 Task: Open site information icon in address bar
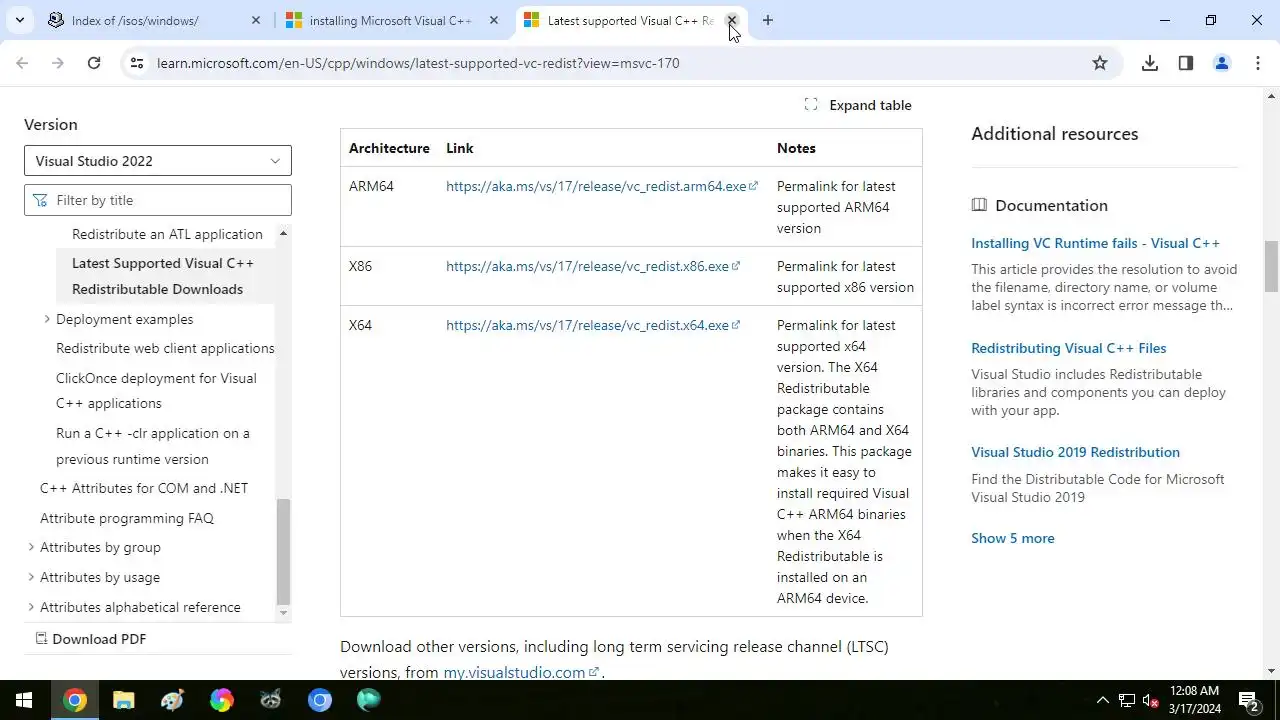pos(136,63)
